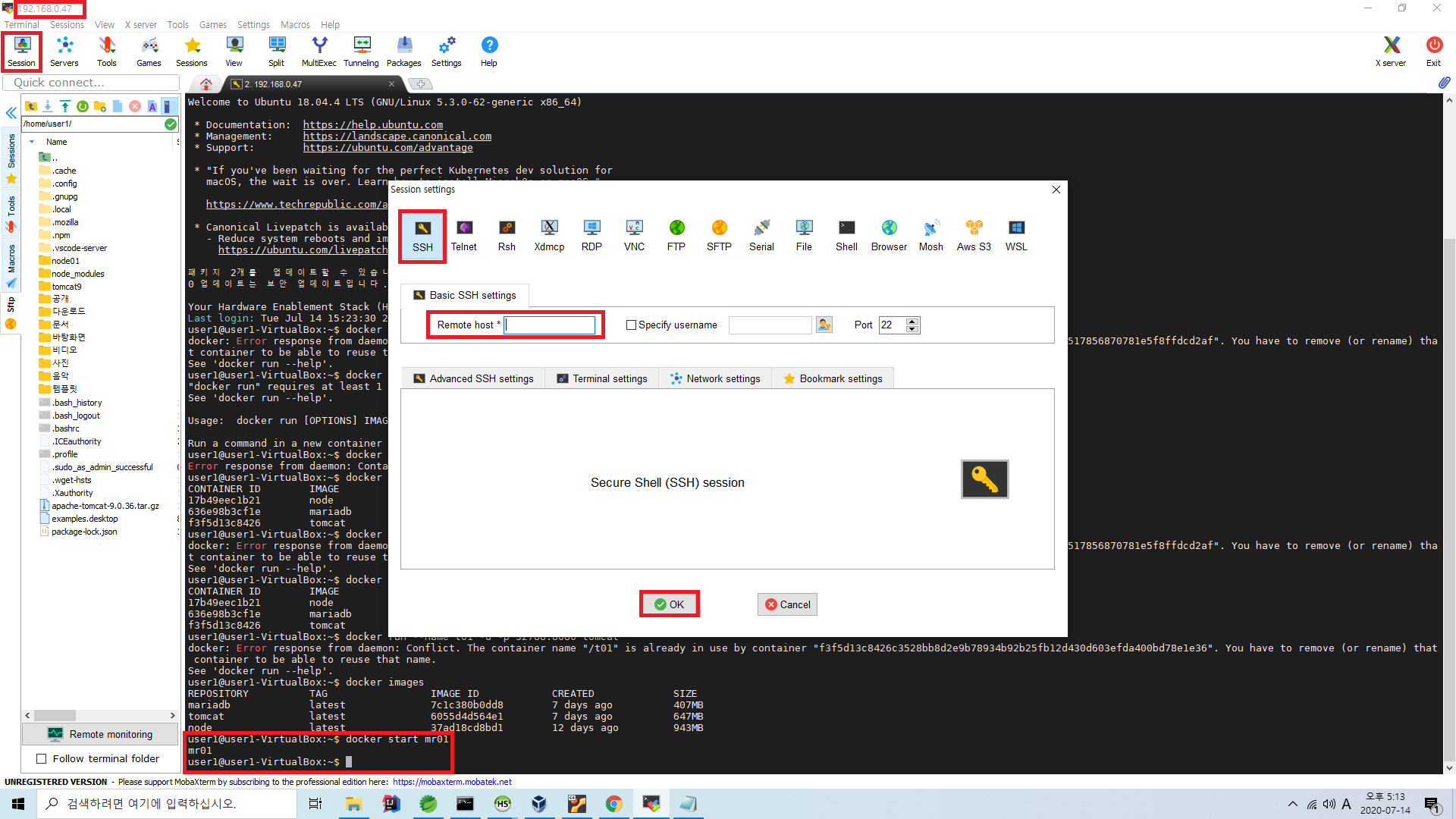The height and width of the screenshot is (819, 1456).
Task: Switch to the Bookmark settings tab
Action: tap(833, 378)
